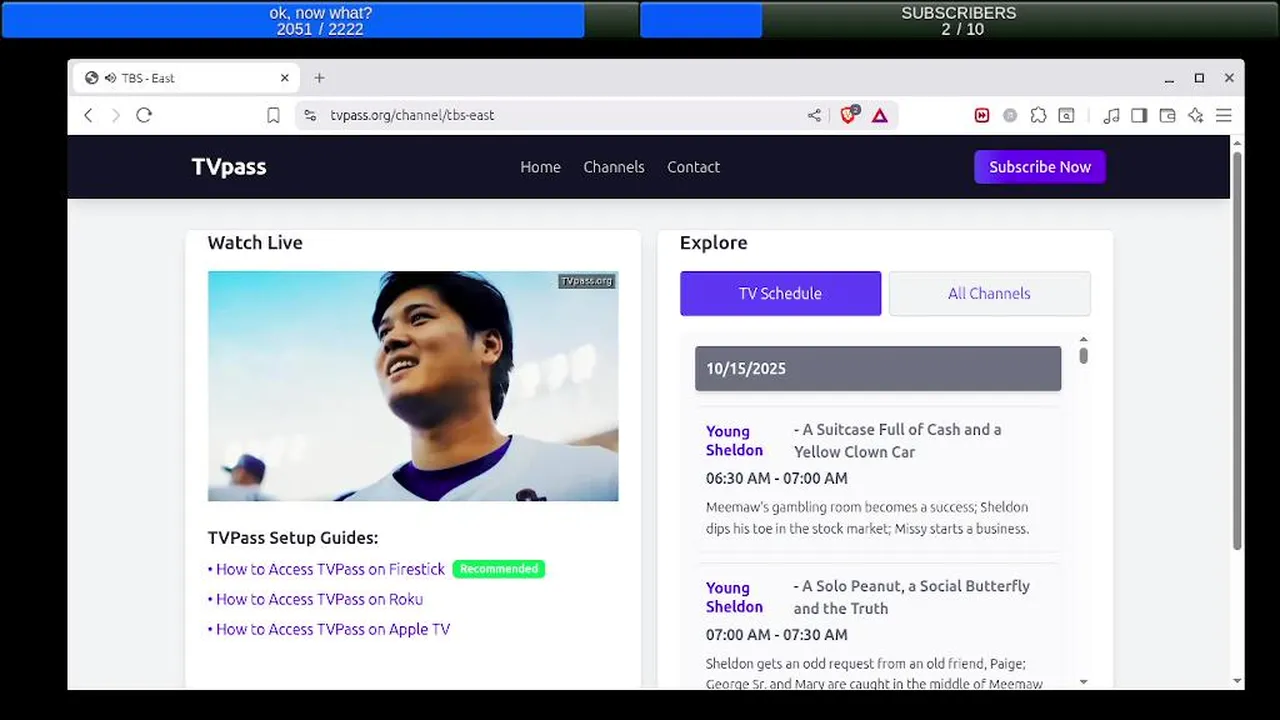Click the ok, now what? progress bar
Screen dimensions: 1280x720
click(320, 20)
